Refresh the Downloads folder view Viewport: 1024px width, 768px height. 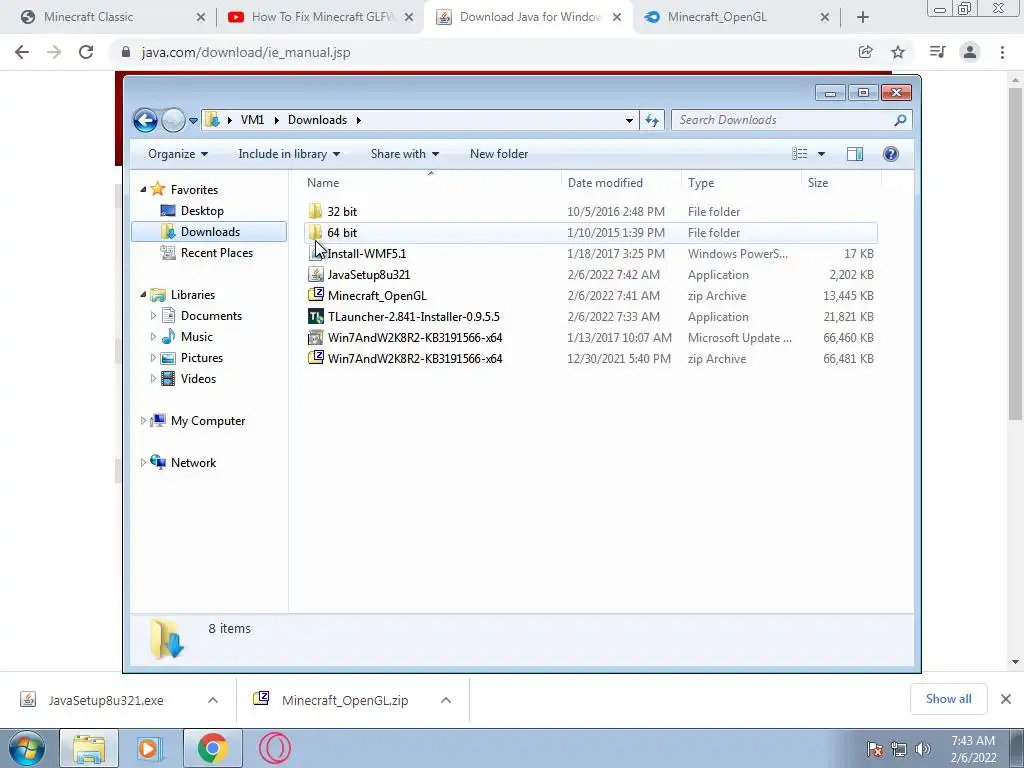click(x=652, y=120)
